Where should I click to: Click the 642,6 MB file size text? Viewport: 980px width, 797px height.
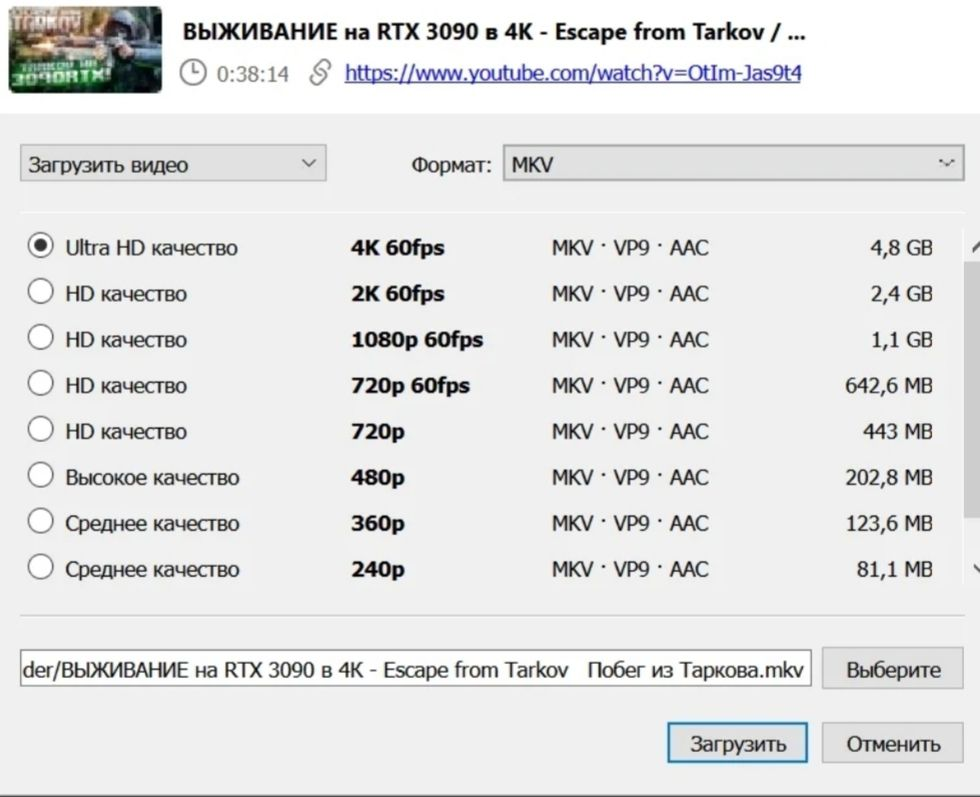point(888,385)
